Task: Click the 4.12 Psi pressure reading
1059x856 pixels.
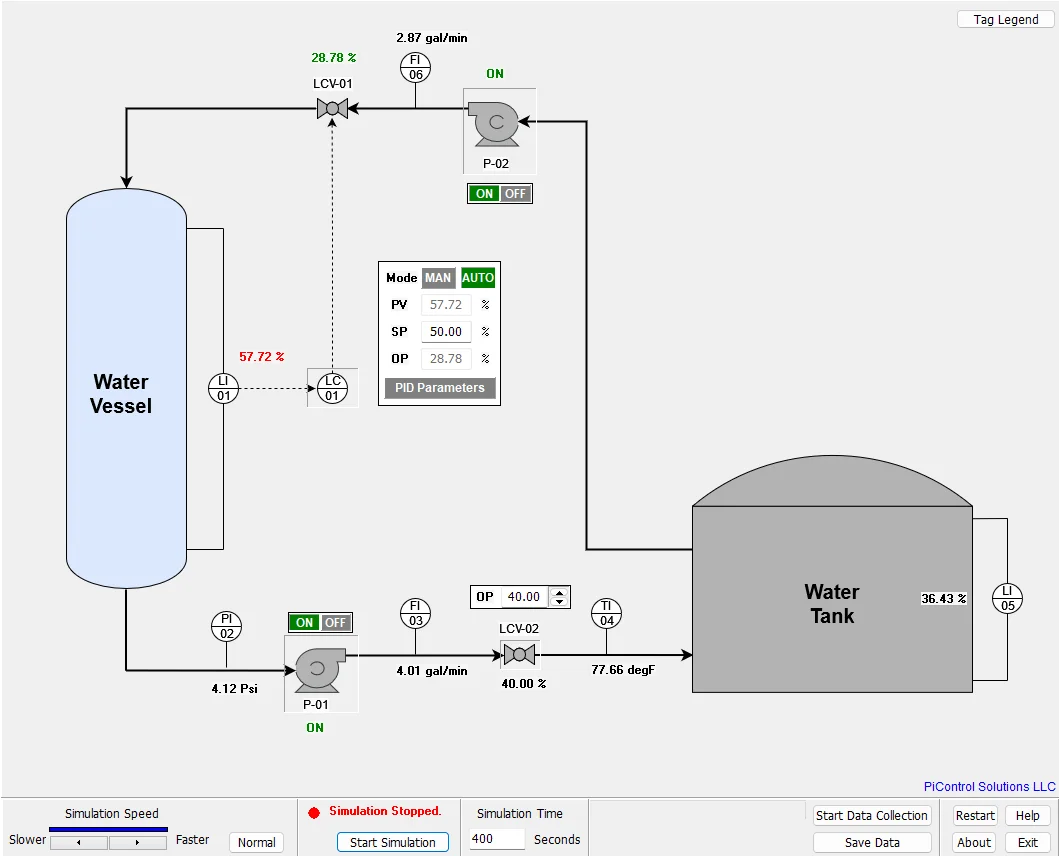Action: tap(234, 688)
